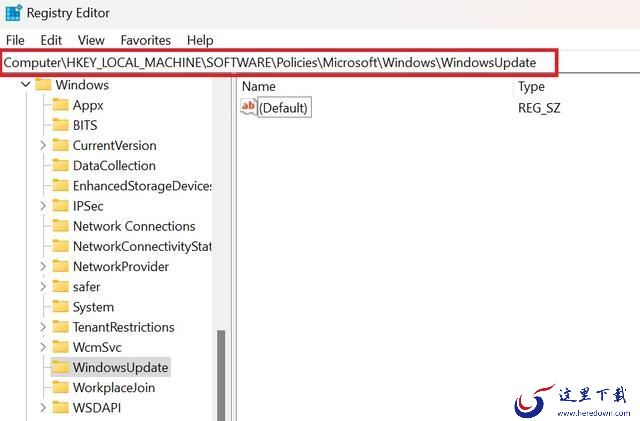Viewport: 640px width, 421px height.
Task: Select the IPSec key label
Action: point(88,206)
